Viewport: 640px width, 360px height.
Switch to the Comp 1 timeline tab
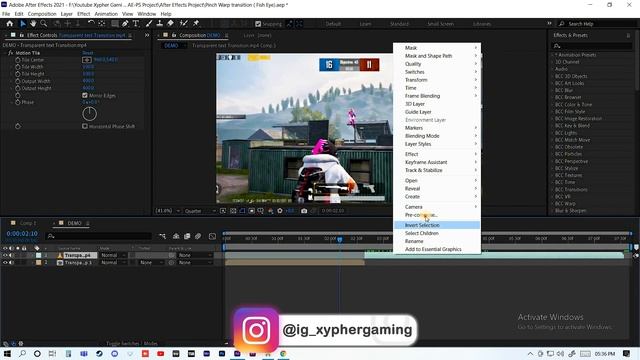pos(28,223)
